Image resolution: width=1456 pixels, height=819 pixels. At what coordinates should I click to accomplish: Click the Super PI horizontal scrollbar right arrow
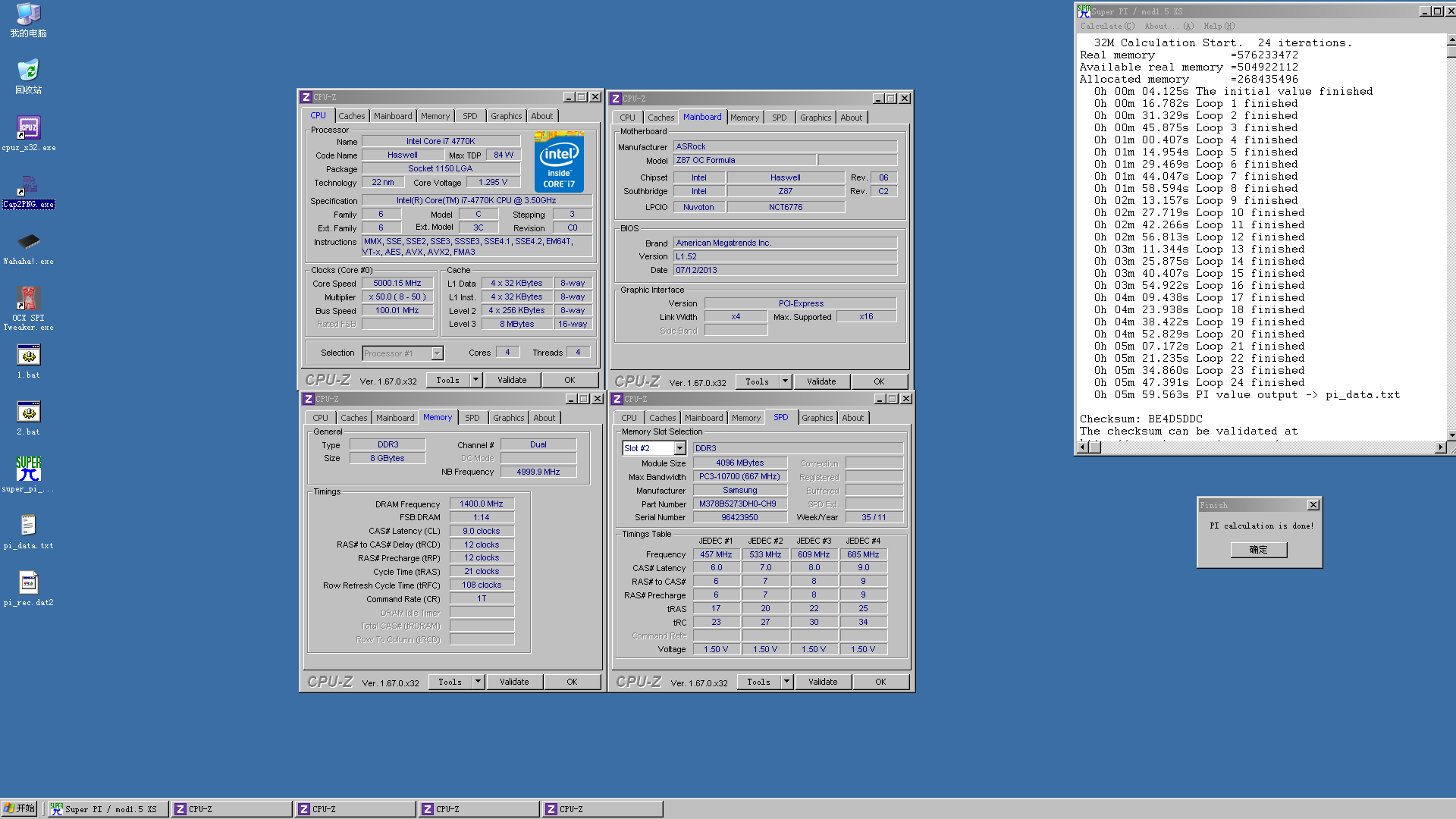pyautogui.click(x=1440, y=447)
